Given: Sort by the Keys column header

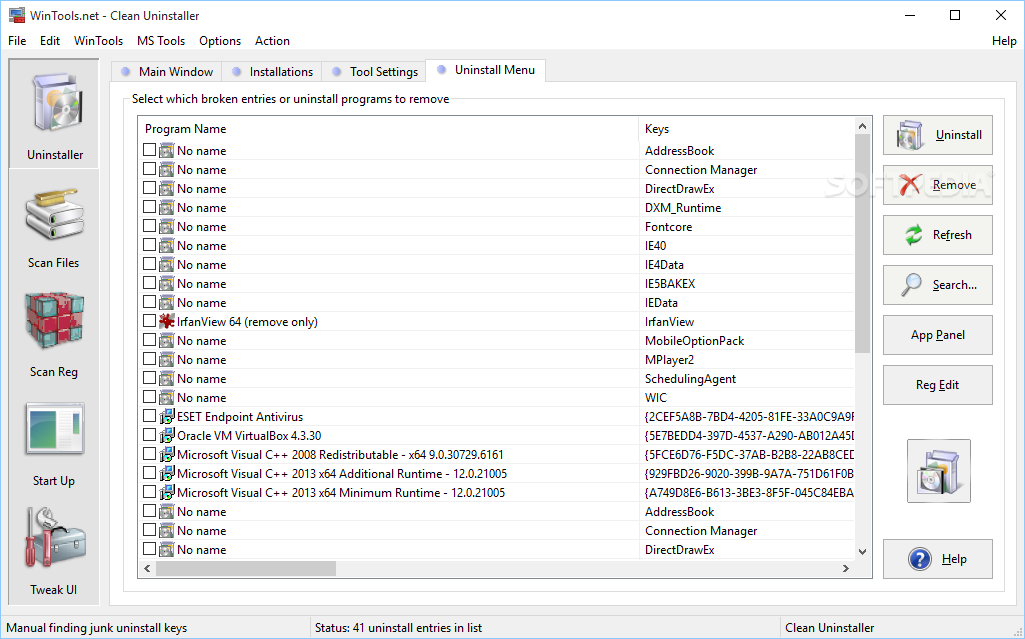Looking at the screenshot, I should (747, 129).
